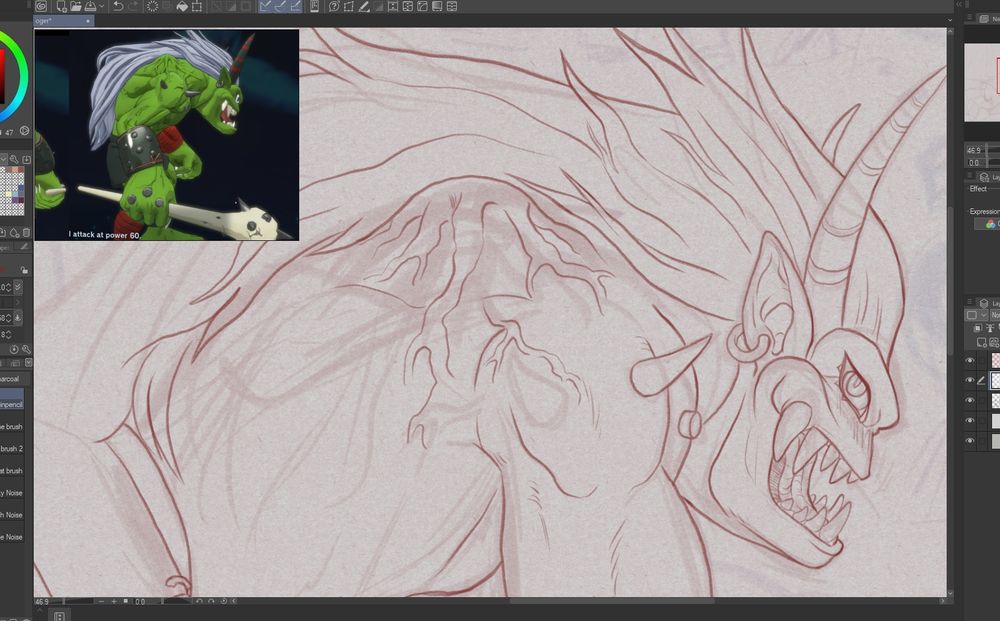The height and width of the screenshot is (621, 1000).
Task: Toggle the first snap-to-ruler button
Action: (x=265, y=6)
